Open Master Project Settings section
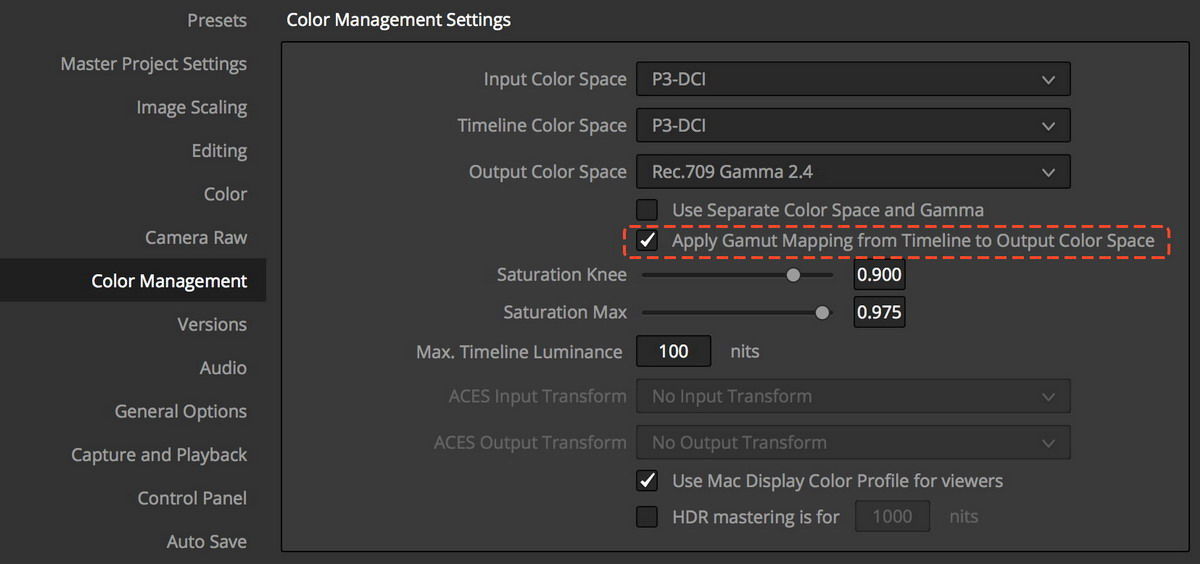The width and height of the screenshot is (1200, 564). point(153,64)
